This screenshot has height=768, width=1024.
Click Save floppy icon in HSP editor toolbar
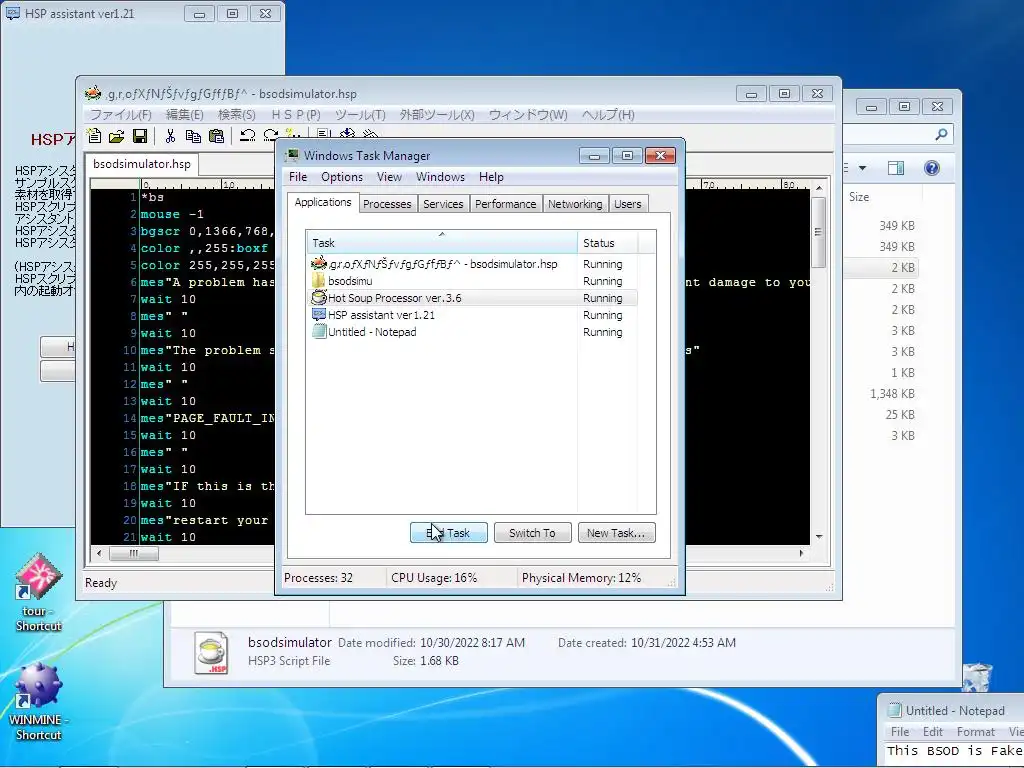pos(139,136)
